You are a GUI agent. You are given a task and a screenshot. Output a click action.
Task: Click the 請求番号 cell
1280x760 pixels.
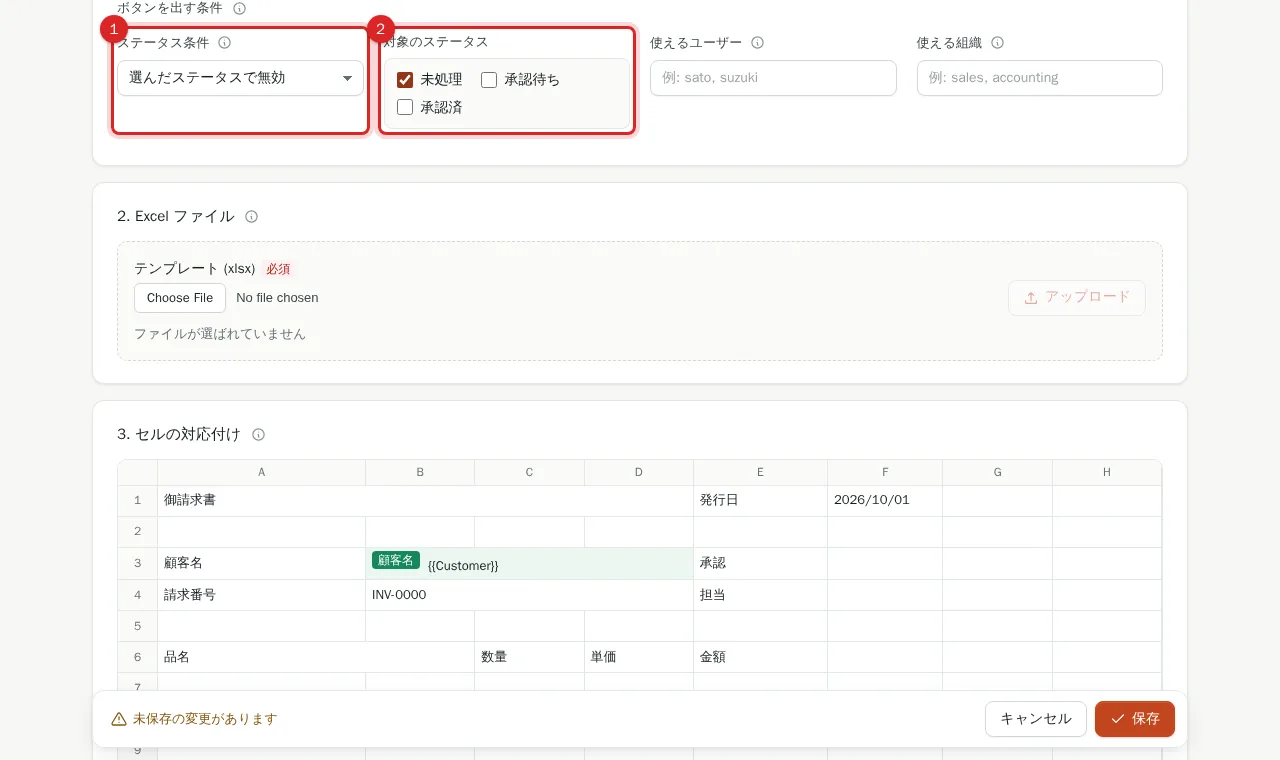262,595
